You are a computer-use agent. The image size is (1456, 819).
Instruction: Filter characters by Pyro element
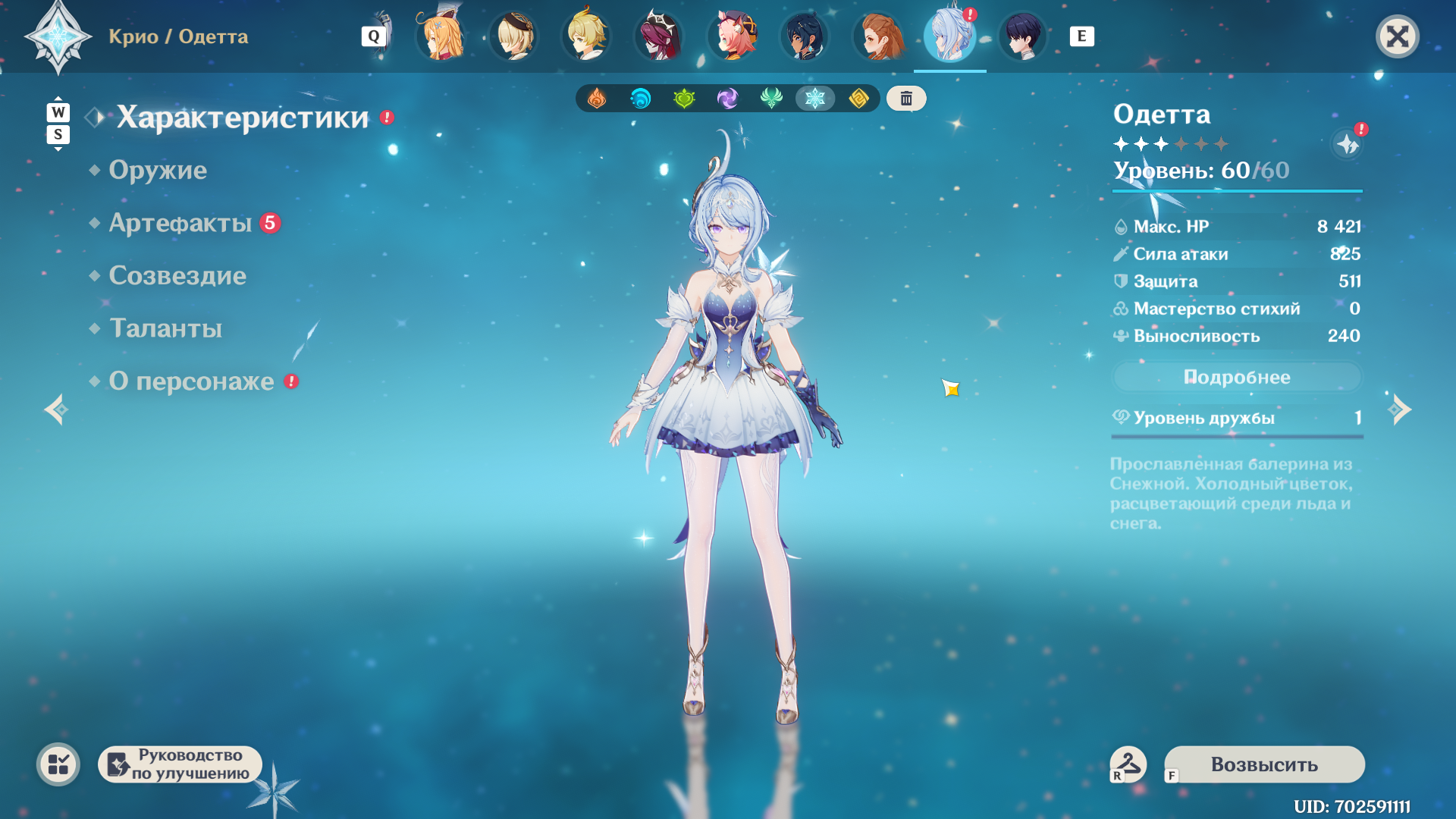tap(597, 99)
